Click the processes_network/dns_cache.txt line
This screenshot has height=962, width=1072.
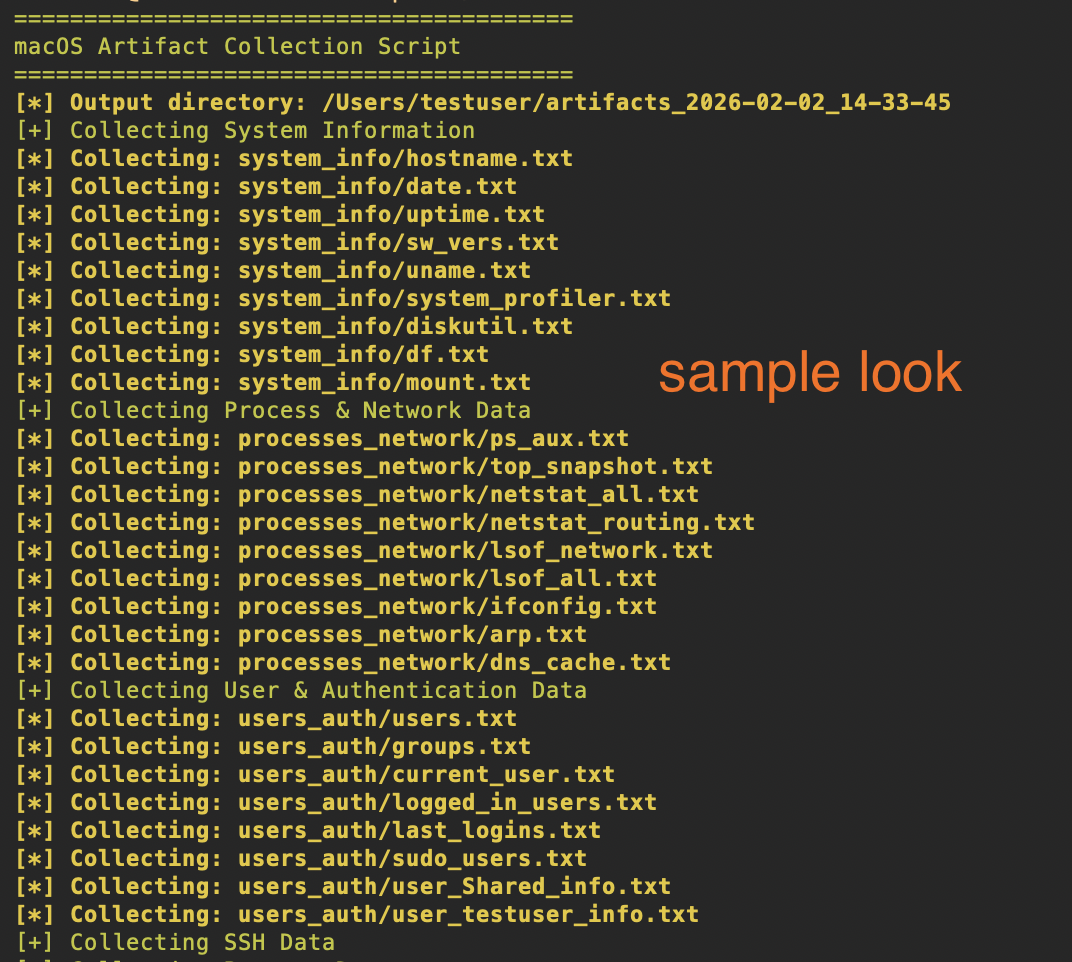(x=454, y=663)
